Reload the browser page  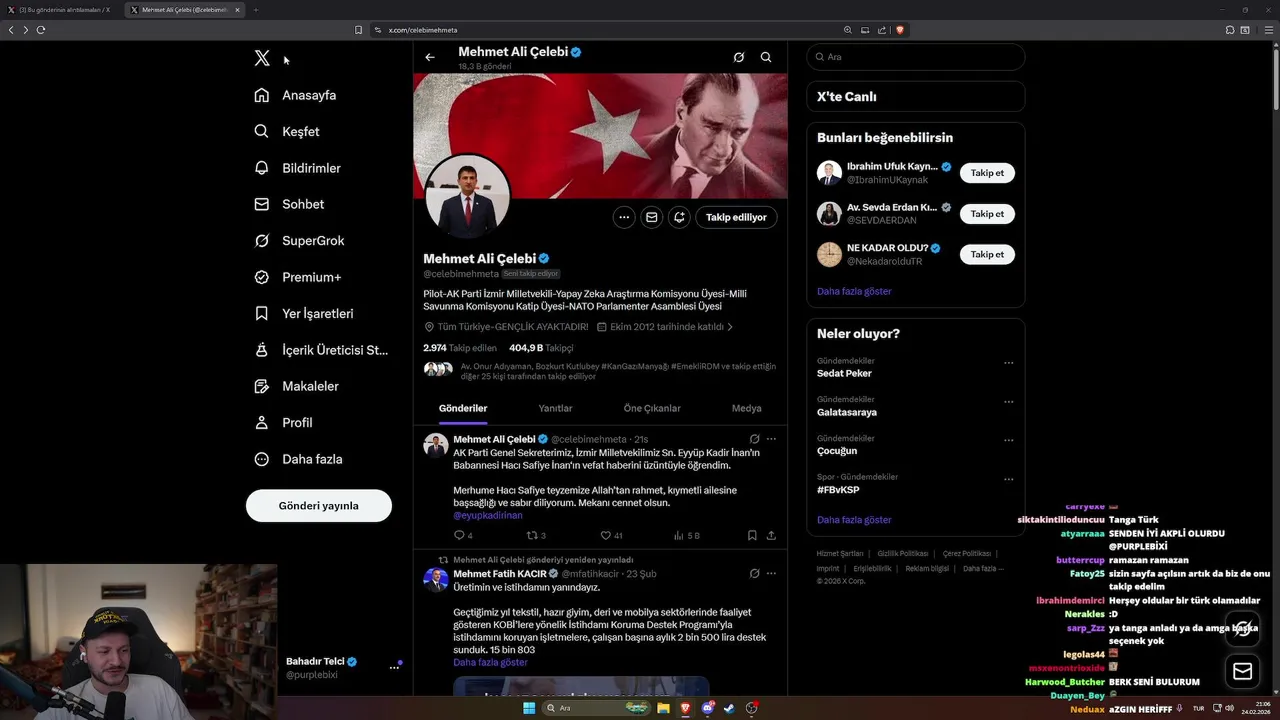point(41,30)
